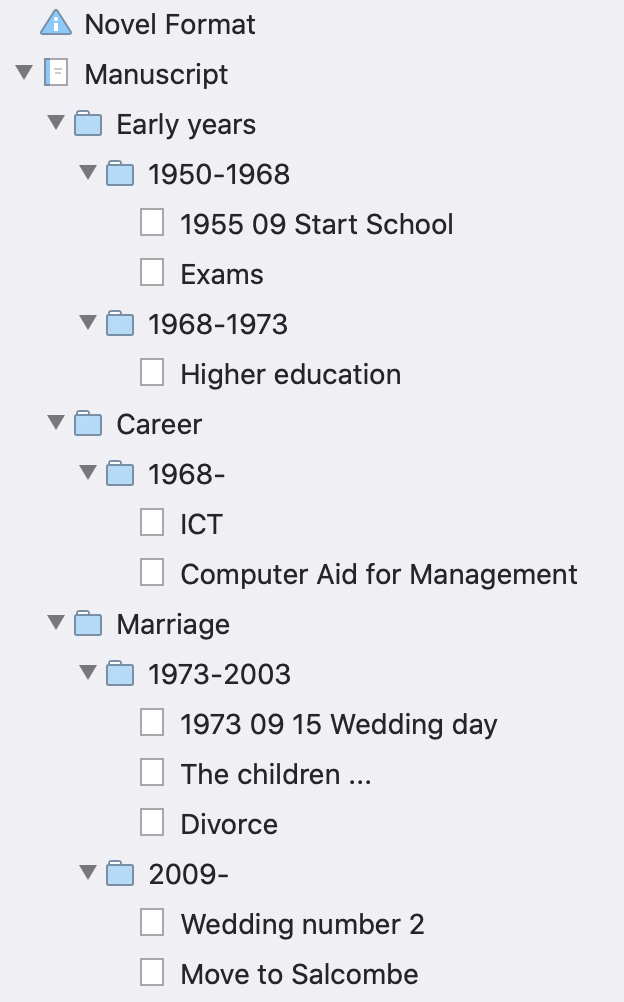The width and height of the screenshot is (624, 1002).
Task: Click the document icon beside Exams
Action: click(x=152, y=273)
